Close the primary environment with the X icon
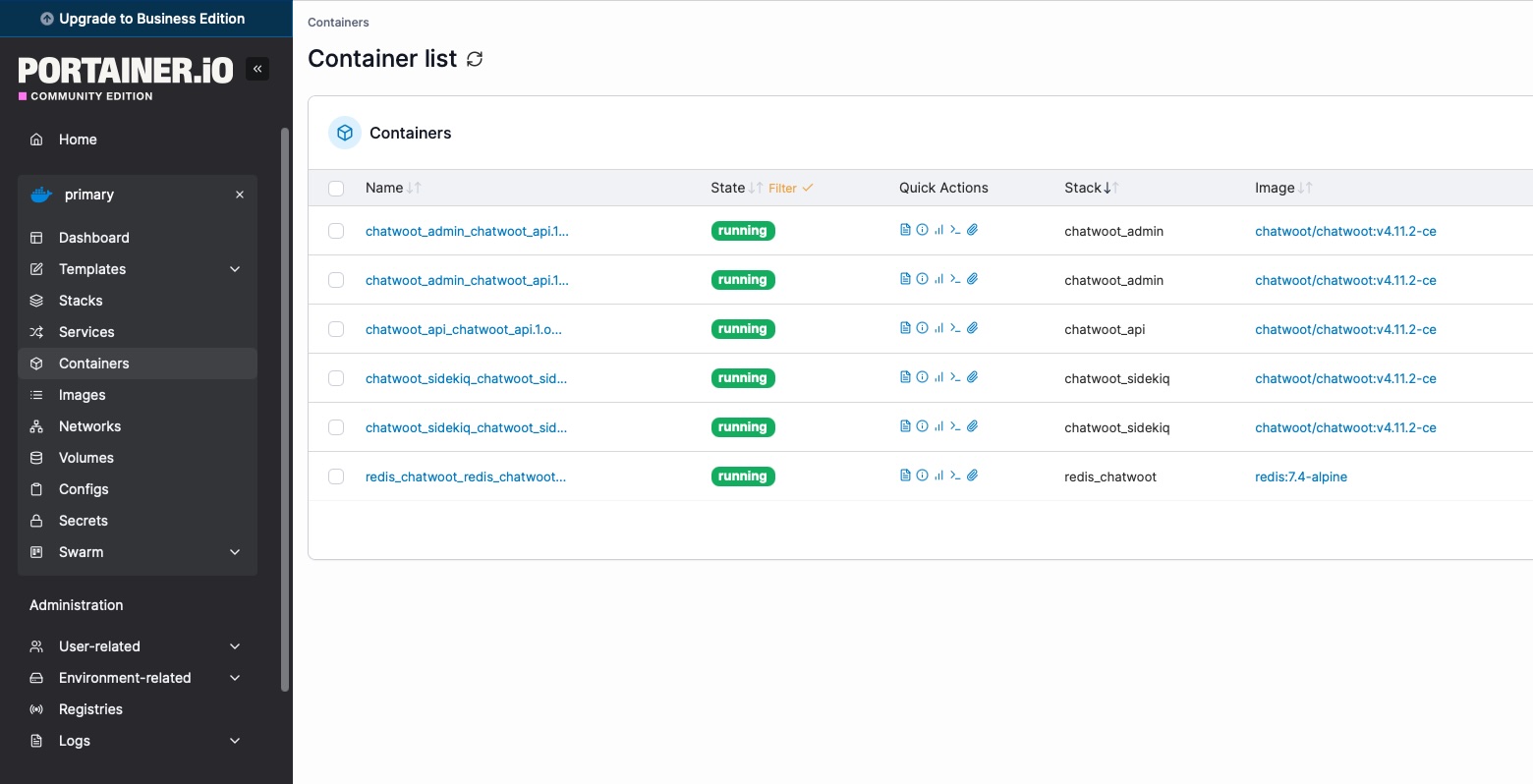Image resolution: width=1533 pixels, height=784 pixels. coord(240,195)
